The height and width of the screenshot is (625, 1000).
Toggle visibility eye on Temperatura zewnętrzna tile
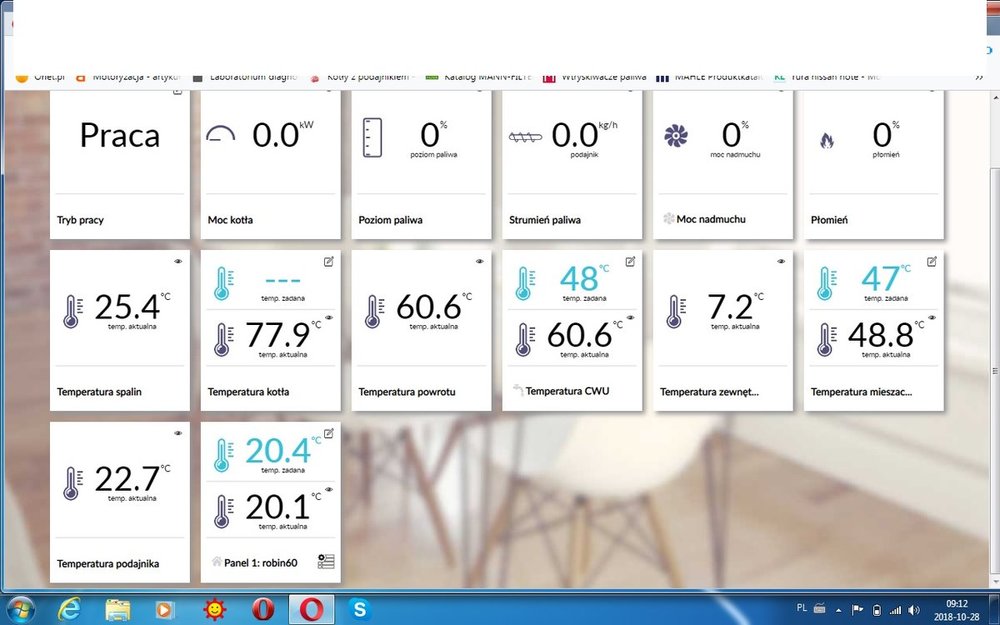tap(781, 261)
